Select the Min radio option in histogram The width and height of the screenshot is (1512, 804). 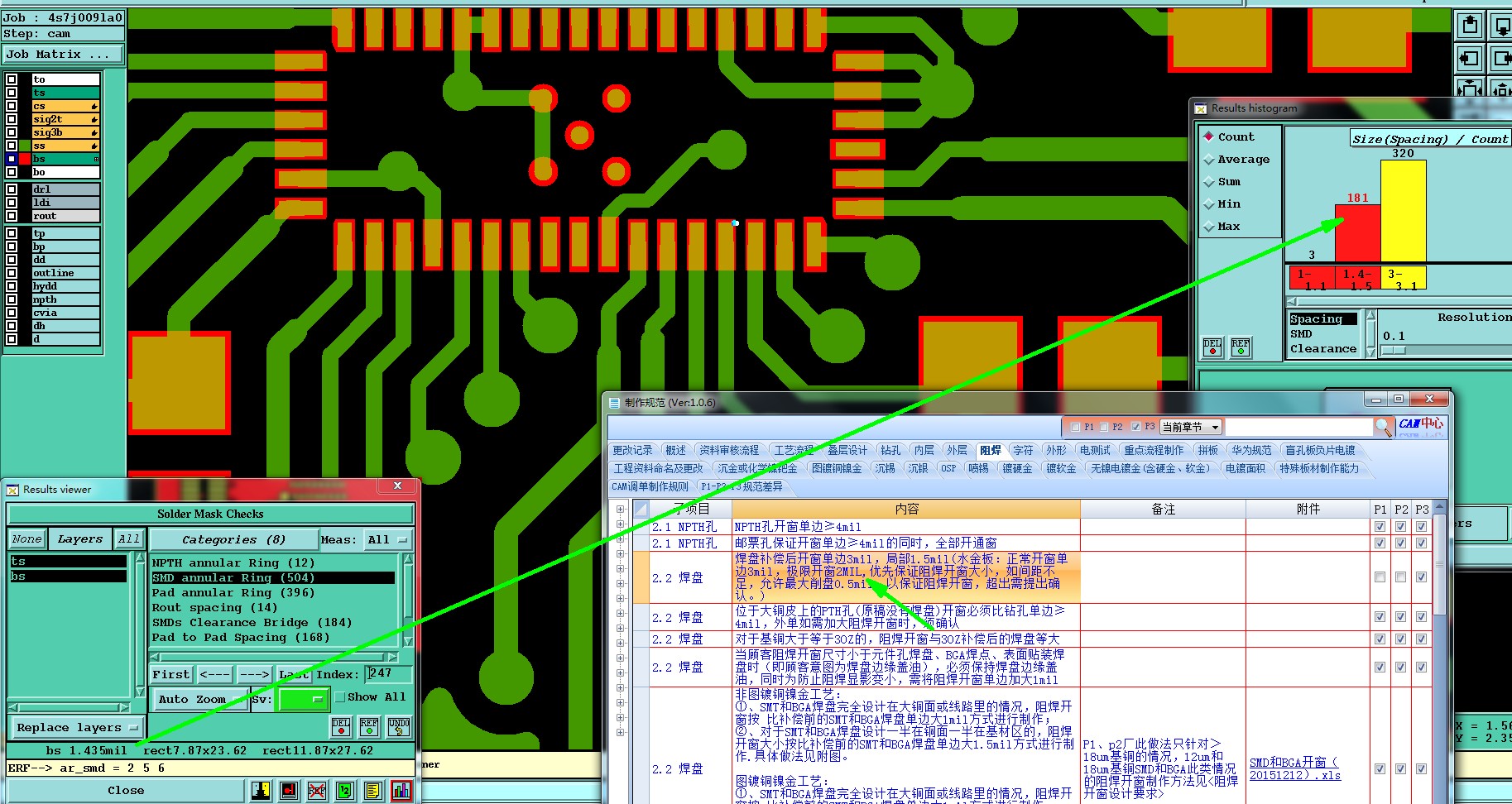click(1209, 204)
